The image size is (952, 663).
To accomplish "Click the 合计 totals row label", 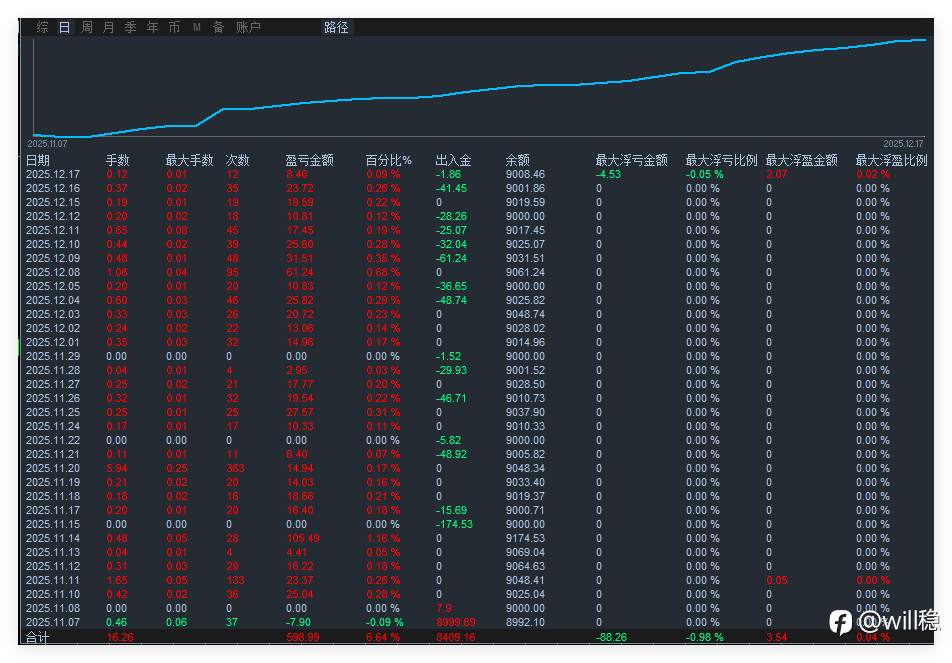I will [37, 637].
